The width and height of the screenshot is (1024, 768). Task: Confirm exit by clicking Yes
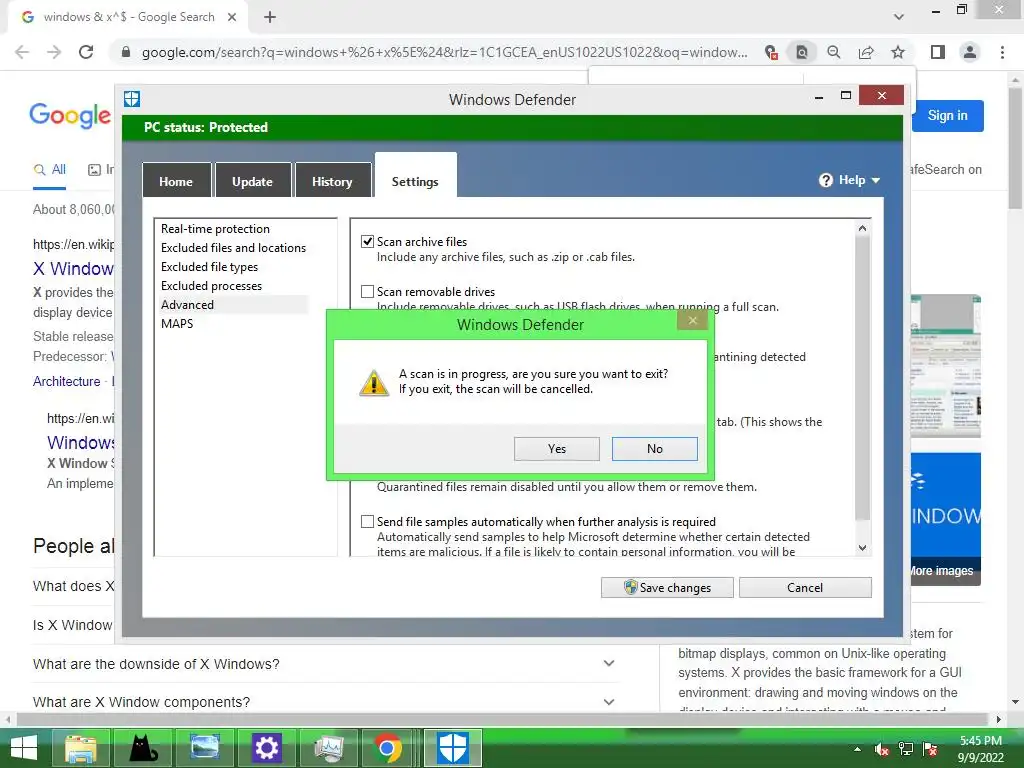coord(556,449)
